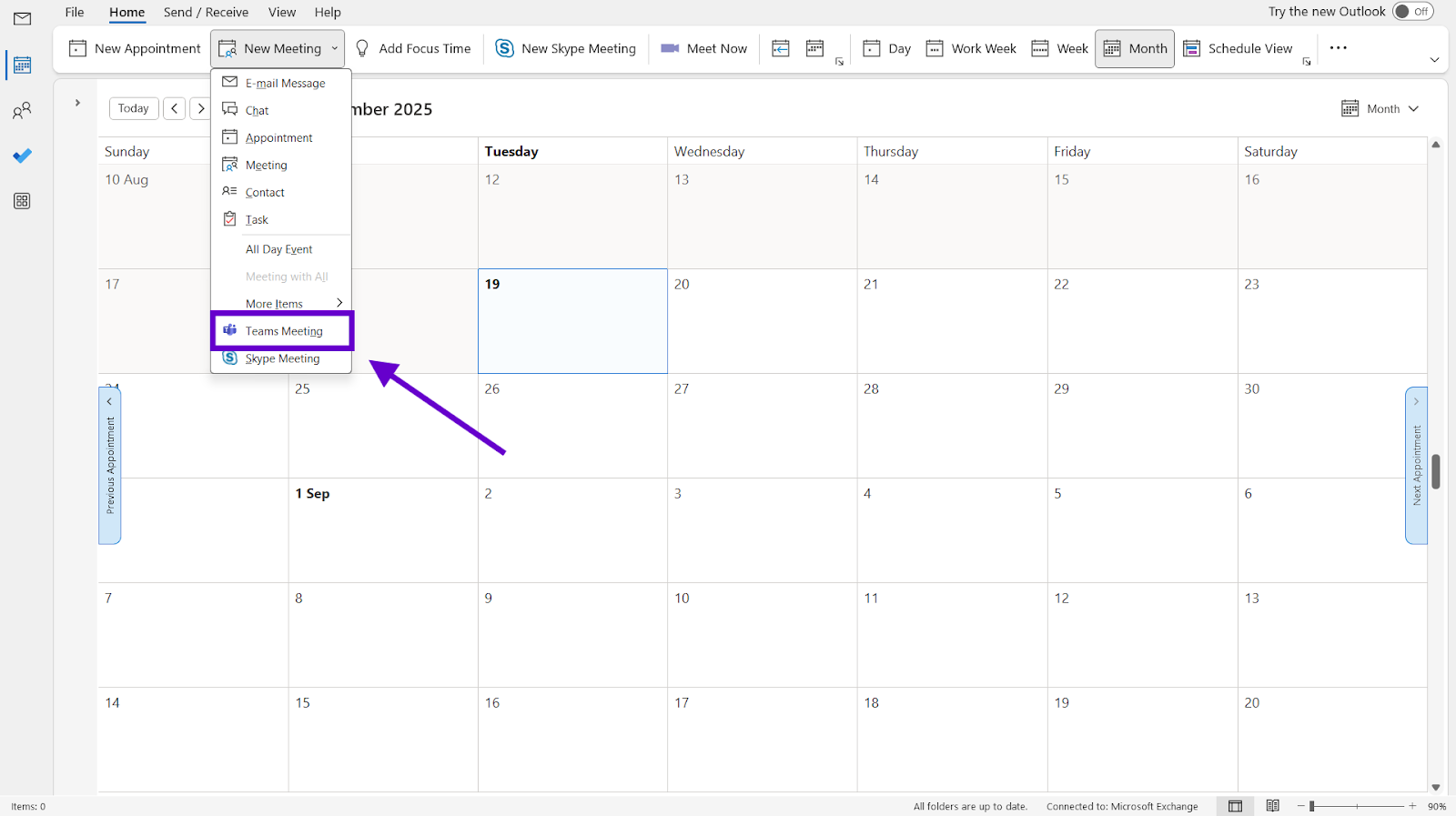Viewport: 1456px width, 816px height.
Task: Choose Skype Meeting from the menu
Action: (x=281, y=358)
